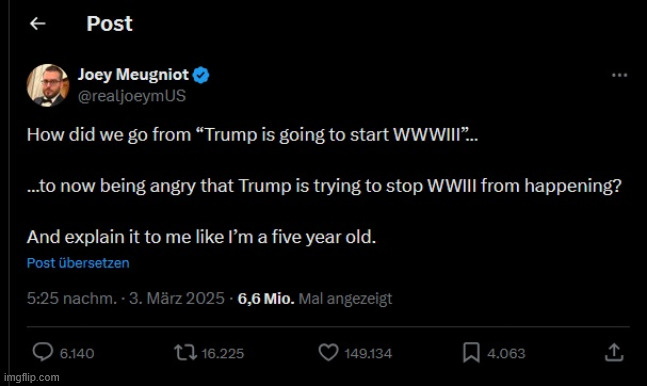Click the 6.140 replies count

click(x=77, y=353)
